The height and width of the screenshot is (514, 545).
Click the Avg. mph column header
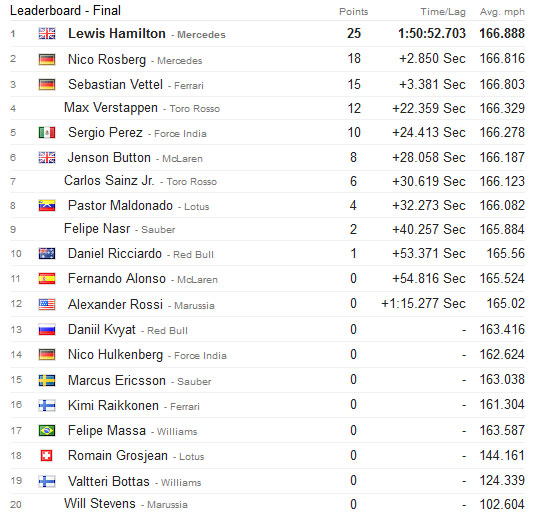click(x=502, y=11)
